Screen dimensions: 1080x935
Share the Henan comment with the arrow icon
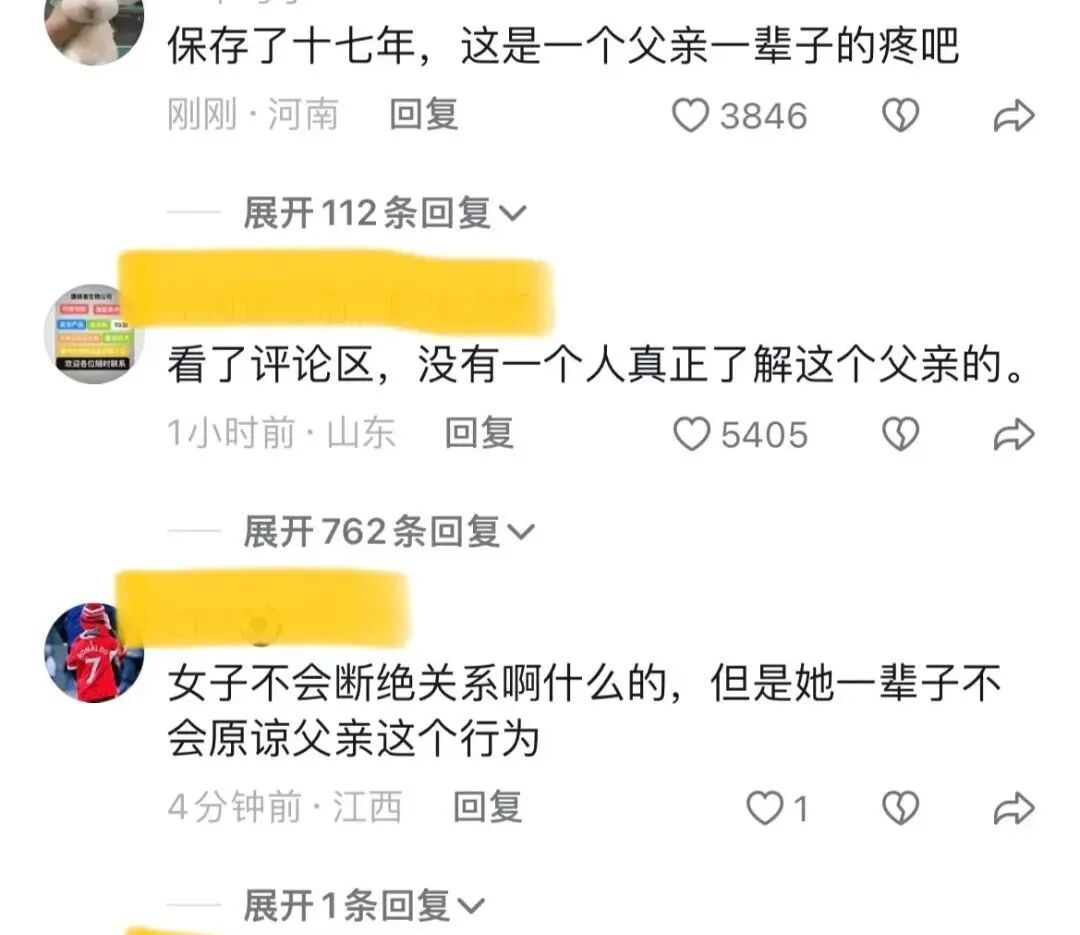[1014, 116]
